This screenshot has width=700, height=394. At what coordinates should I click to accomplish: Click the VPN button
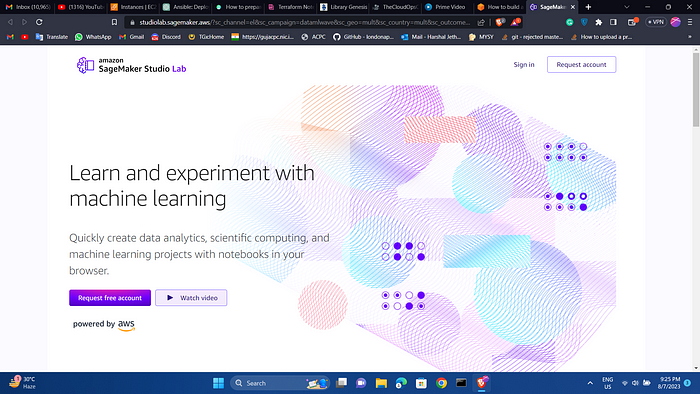[x=656, y=22]
